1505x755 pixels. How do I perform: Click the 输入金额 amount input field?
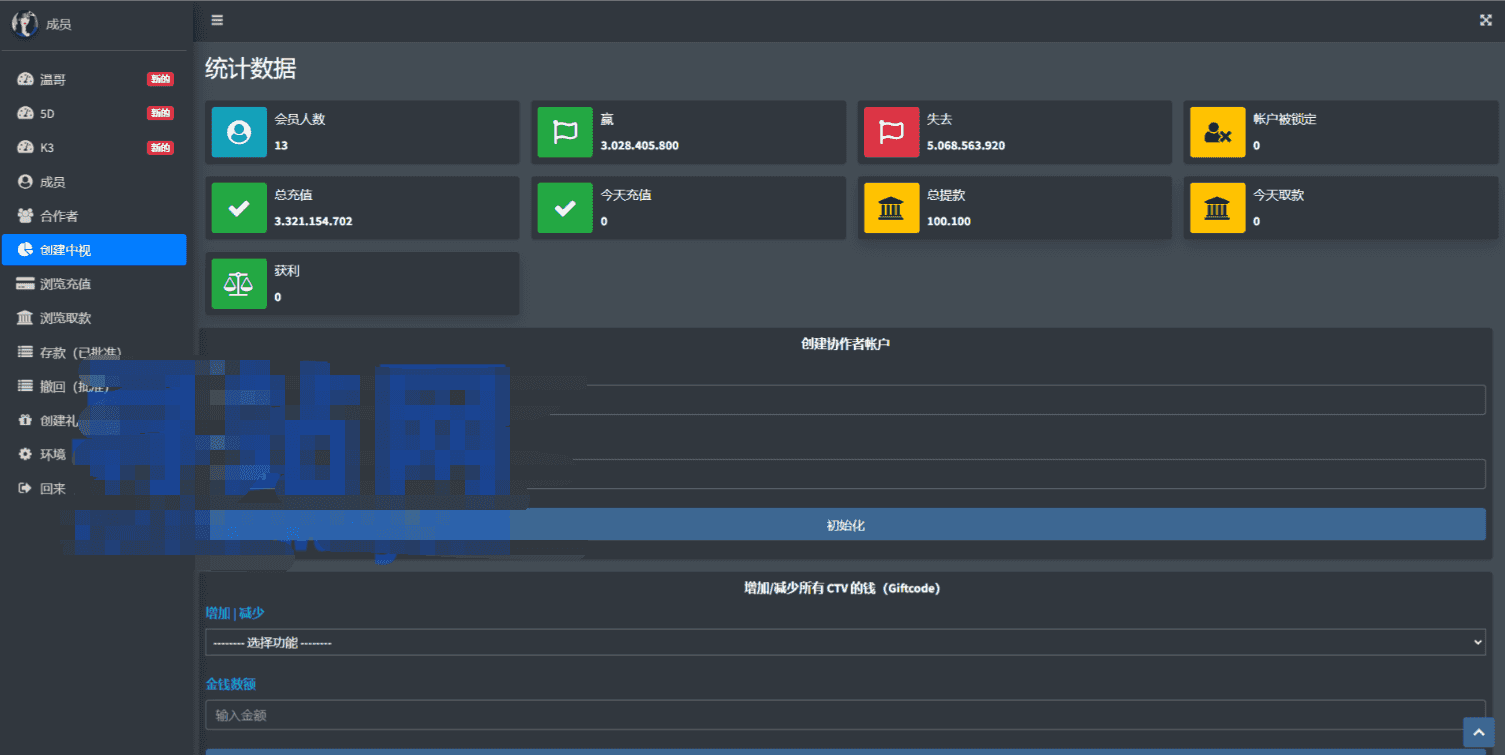pos(845,715)
